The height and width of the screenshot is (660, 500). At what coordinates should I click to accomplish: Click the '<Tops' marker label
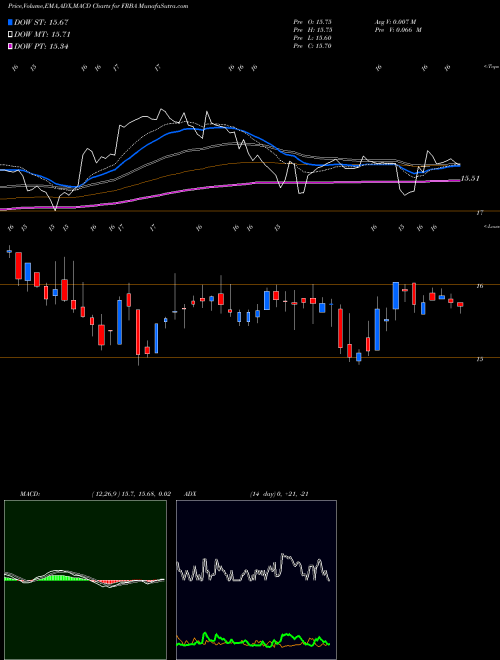tap(491, 67)
